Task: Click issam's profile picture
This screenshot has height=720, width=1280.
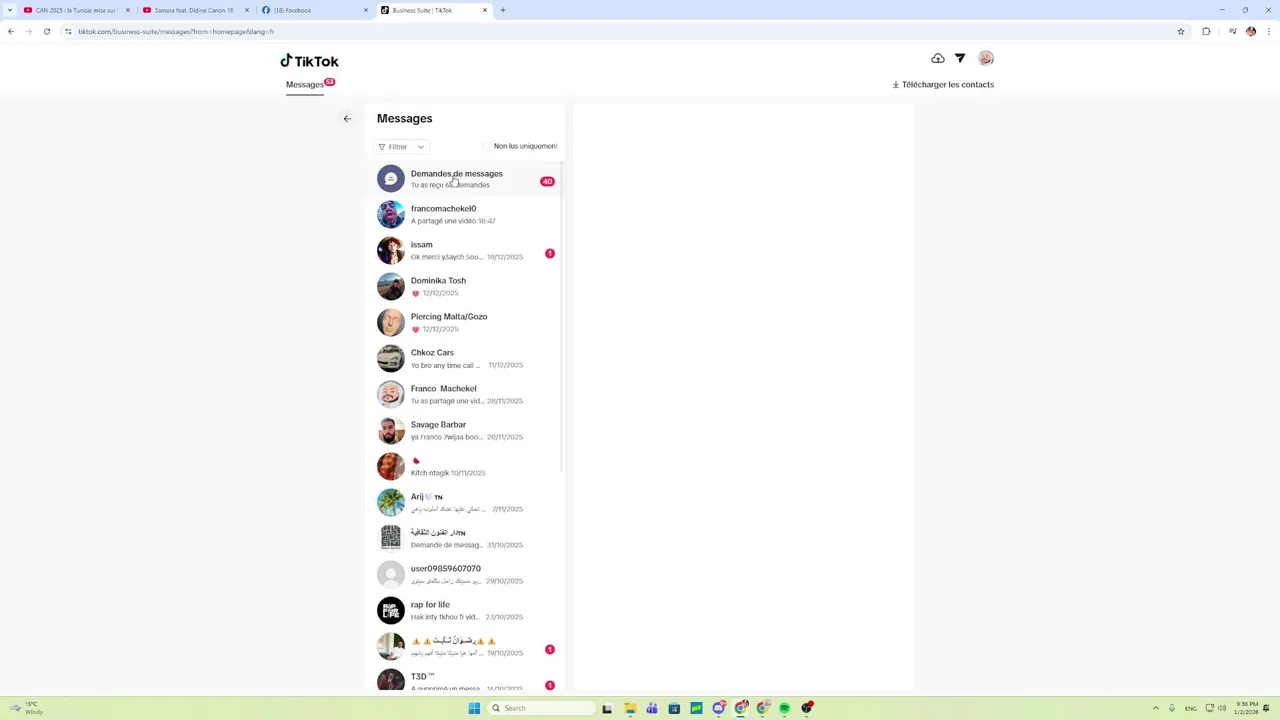Action: point(391,250)
